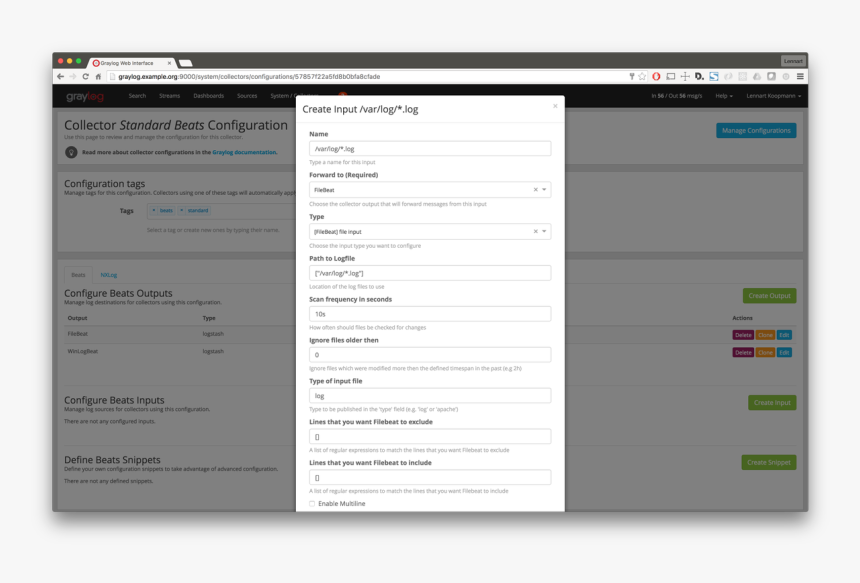Screen dimensions: 860x583
Task: Remove the standard tag
Action: click(182, 211)
